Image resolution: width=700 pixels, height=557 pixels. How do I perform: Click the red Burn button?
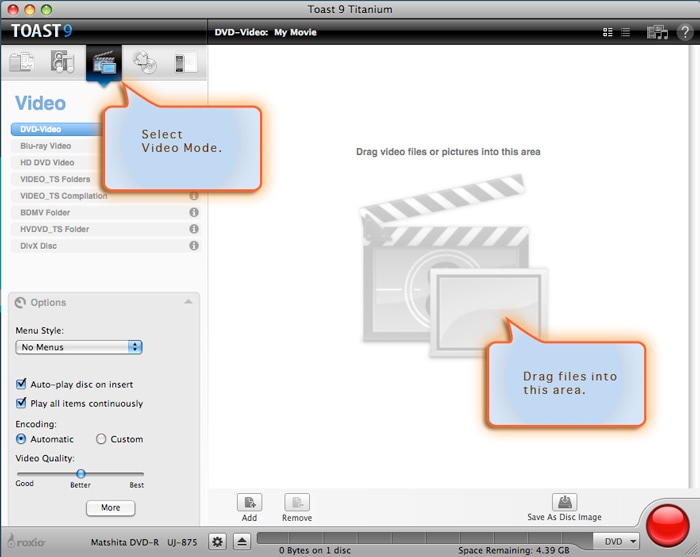point(668,526)
